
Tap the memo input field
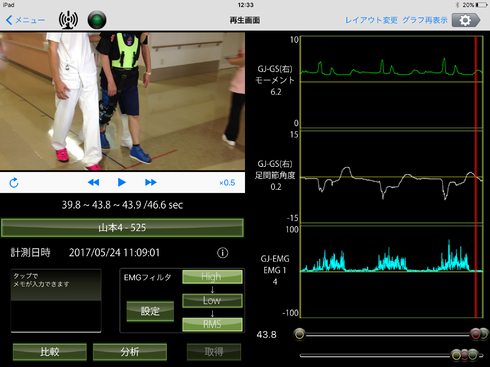(x=56, y=301)
